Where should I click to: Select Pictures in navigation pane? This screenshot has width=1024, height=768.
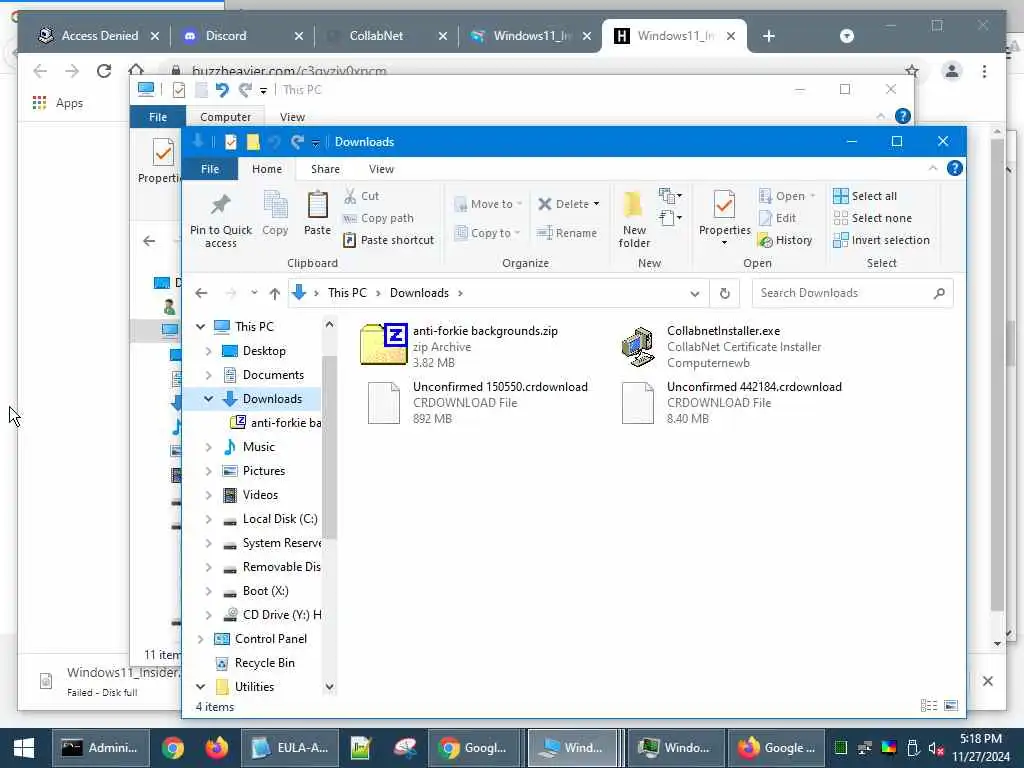(x=264, y=472)
